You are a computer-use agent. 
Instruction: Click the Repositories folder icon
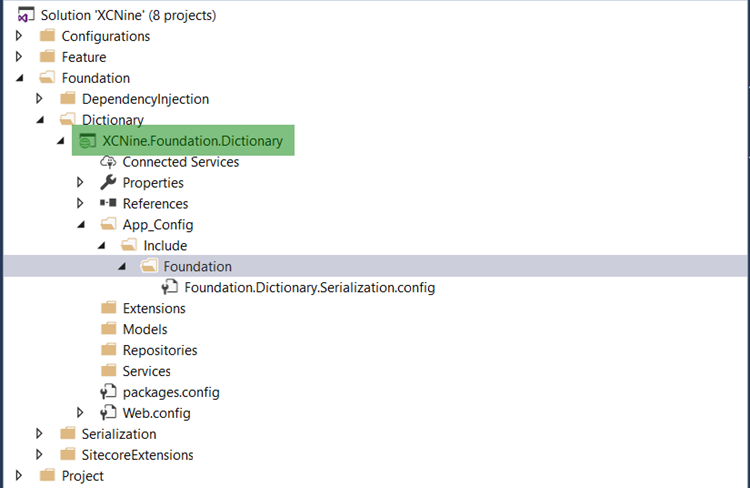[109, 350]
